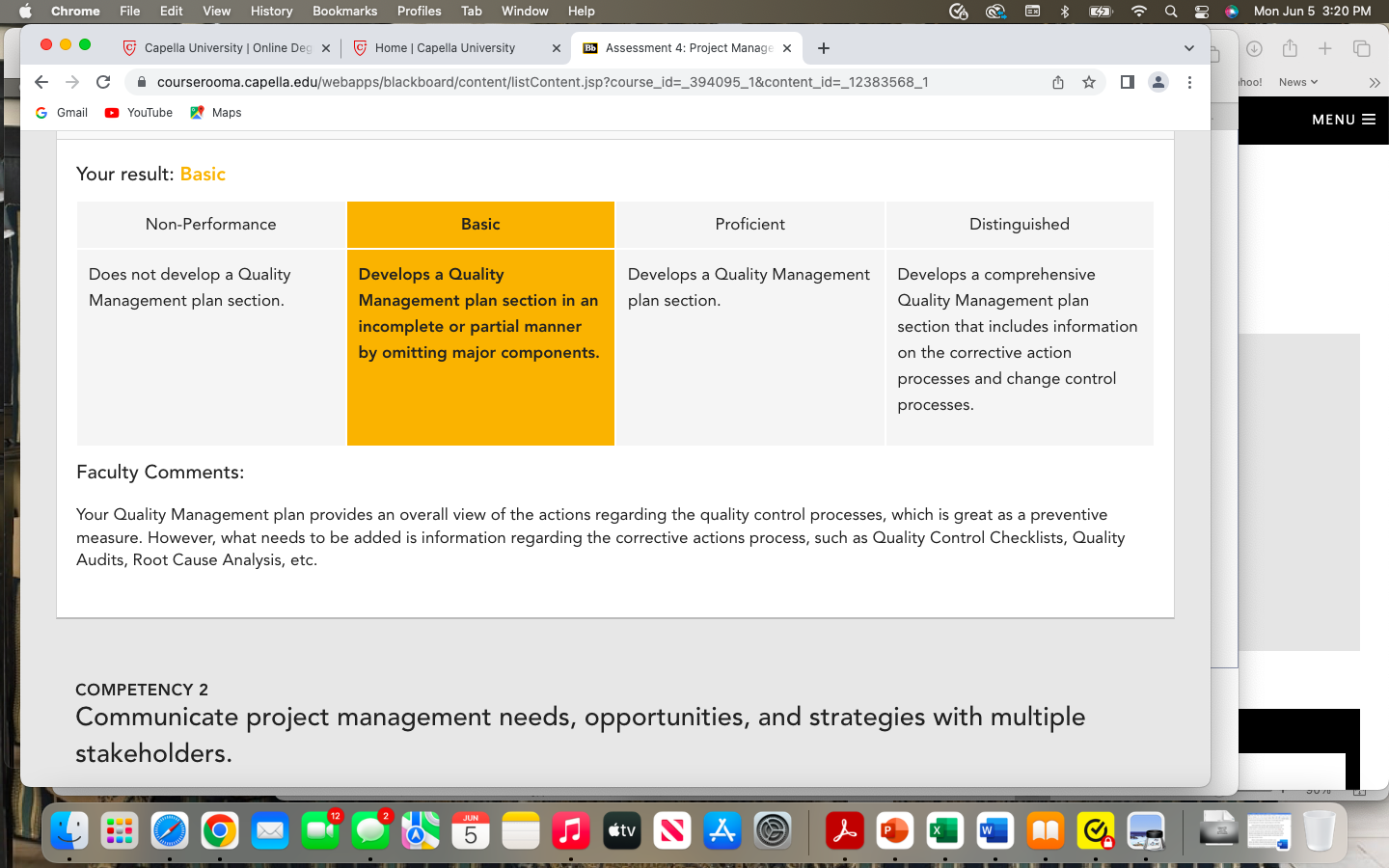Image resolution: width=1389 pixels, height=868 pixels.
Task: Click the Safari window share icon
Action: tap(1290, 48)
